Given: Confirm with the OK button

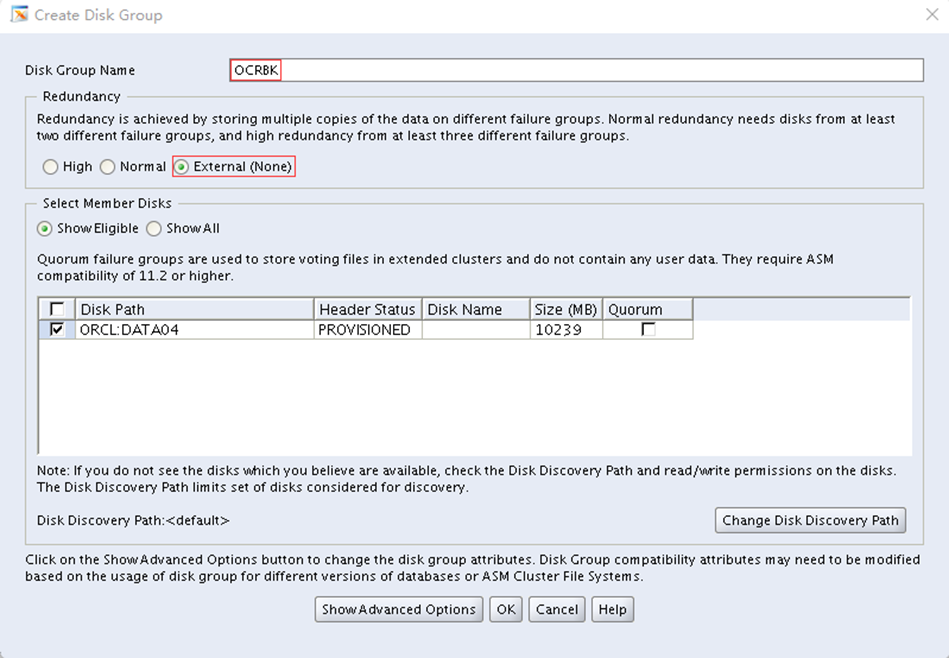Looking at the screenshot, I should coord(506,610).
